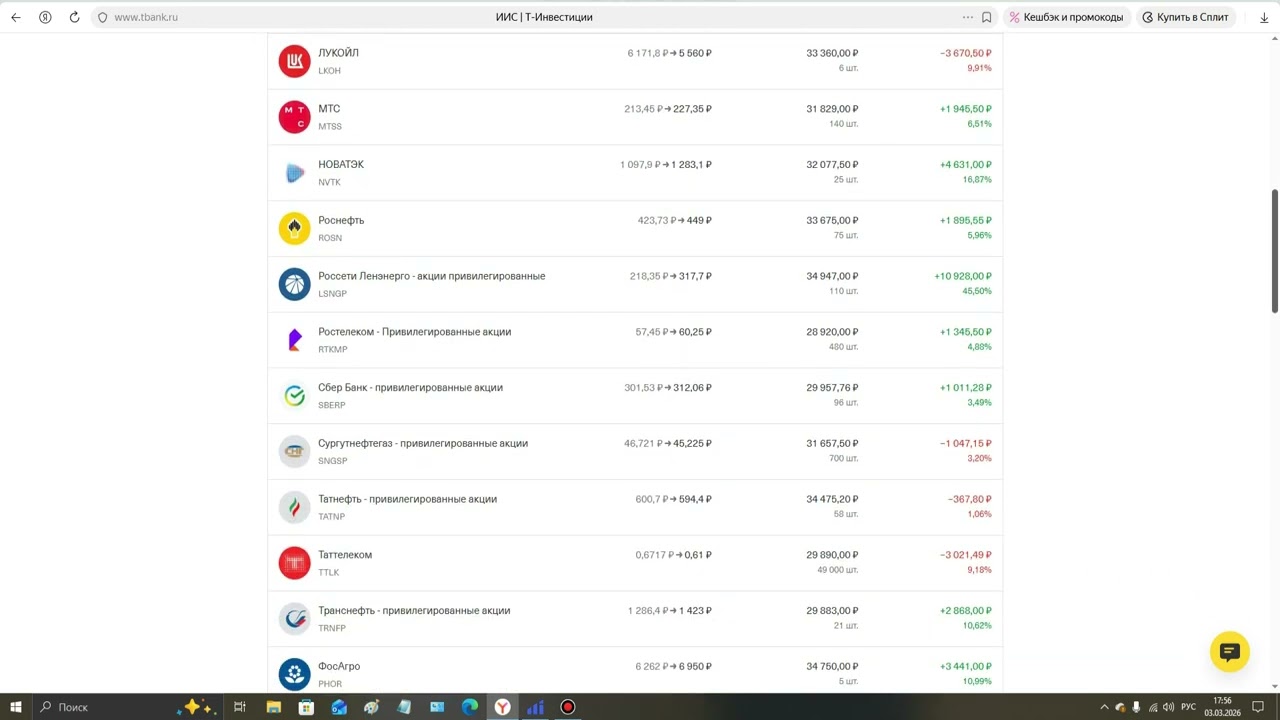Open notification center icon

coord(1258,707)
